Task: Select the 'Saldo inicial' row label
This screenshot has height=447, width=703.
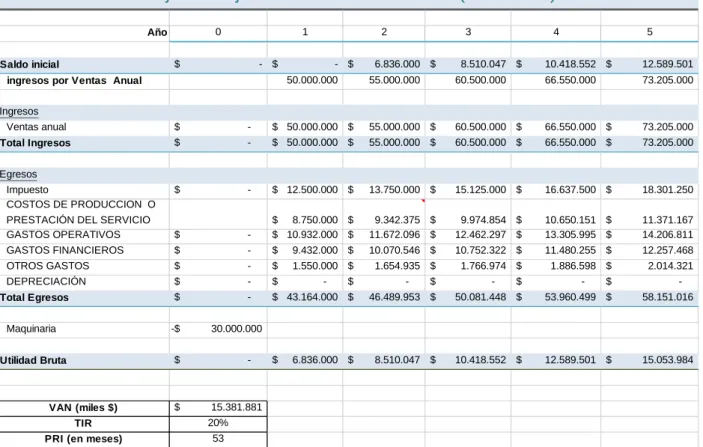Action: (x=30, y=64)
